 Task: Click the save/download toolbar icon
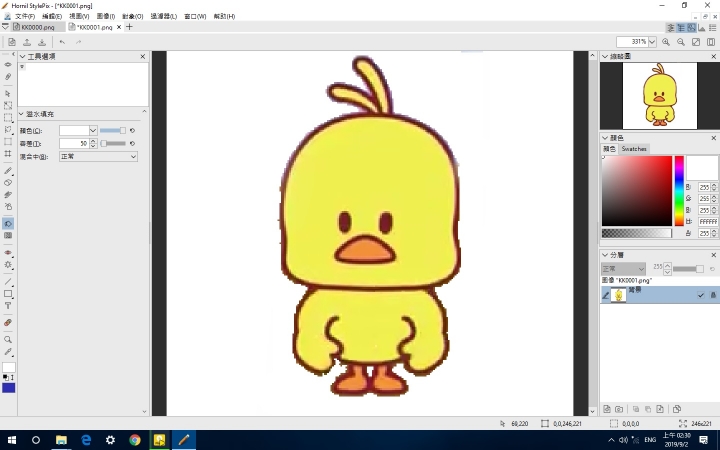(42, 42)
